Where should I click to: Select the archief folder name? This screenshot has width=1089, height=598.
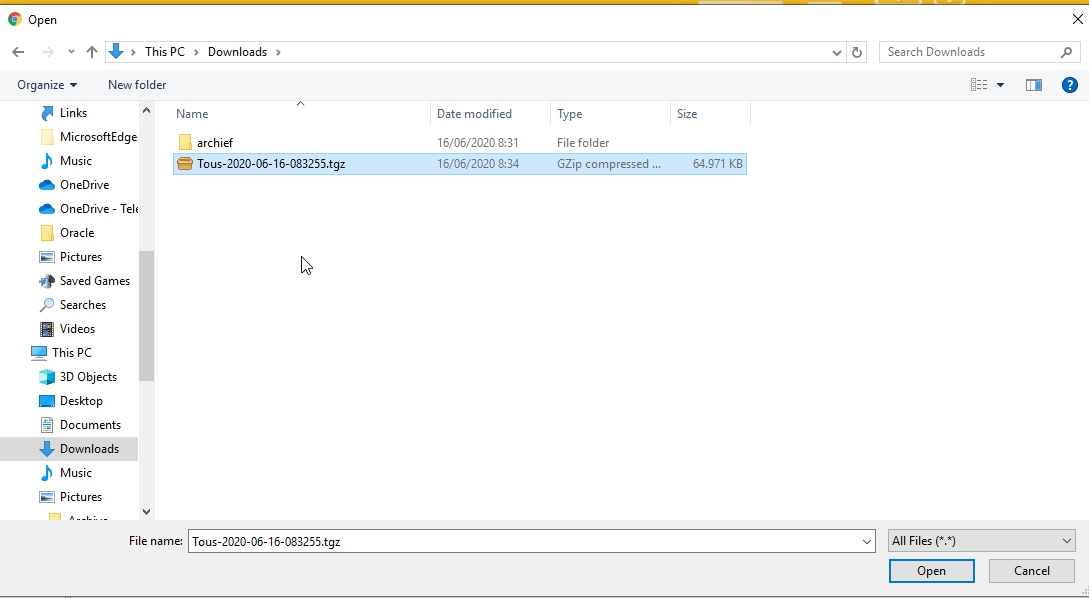tap(215, 142)
